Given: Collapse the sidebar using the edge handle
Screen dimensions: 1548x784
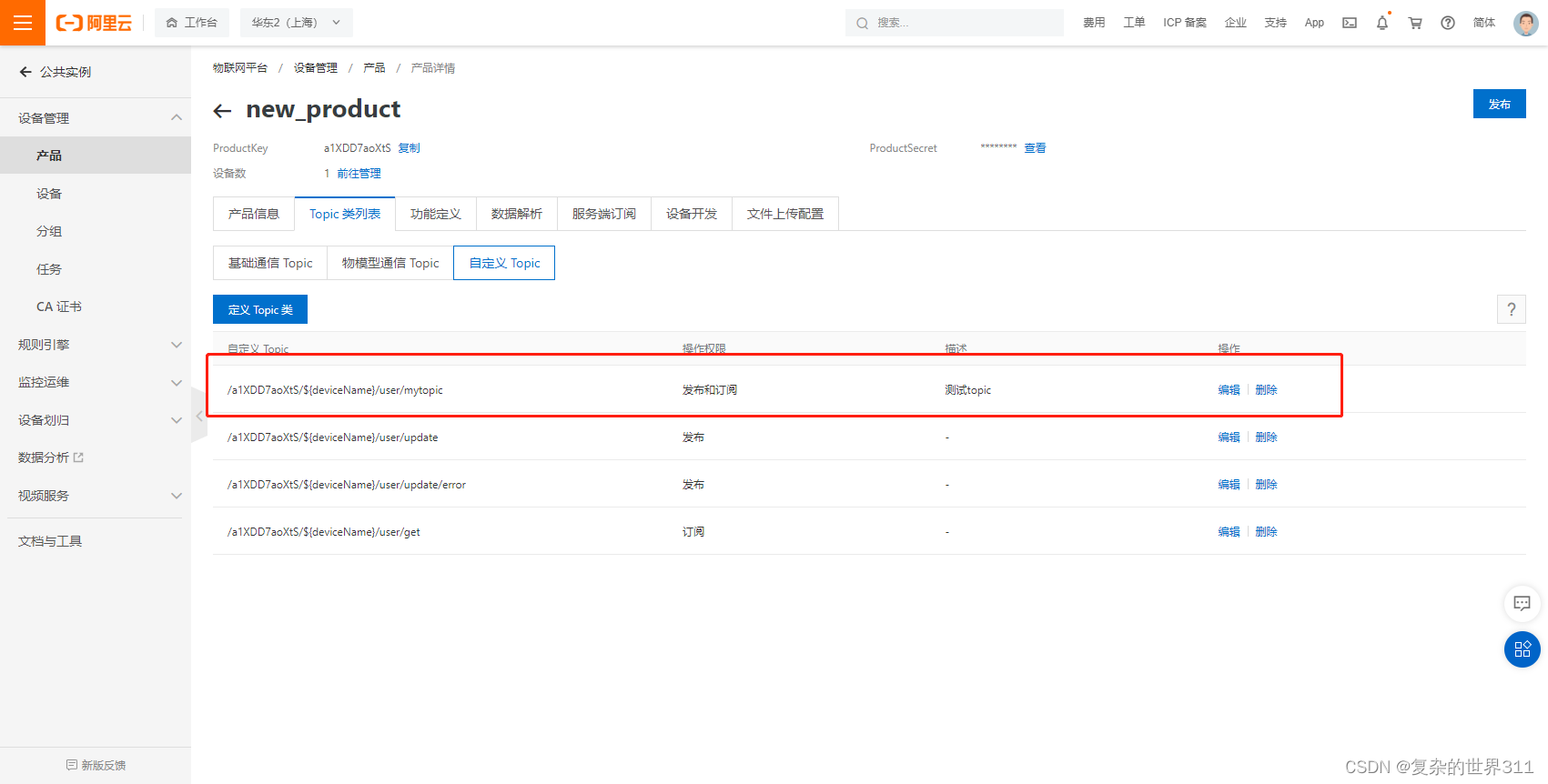Looking at the screenshot, I should [x=199, y=416].
